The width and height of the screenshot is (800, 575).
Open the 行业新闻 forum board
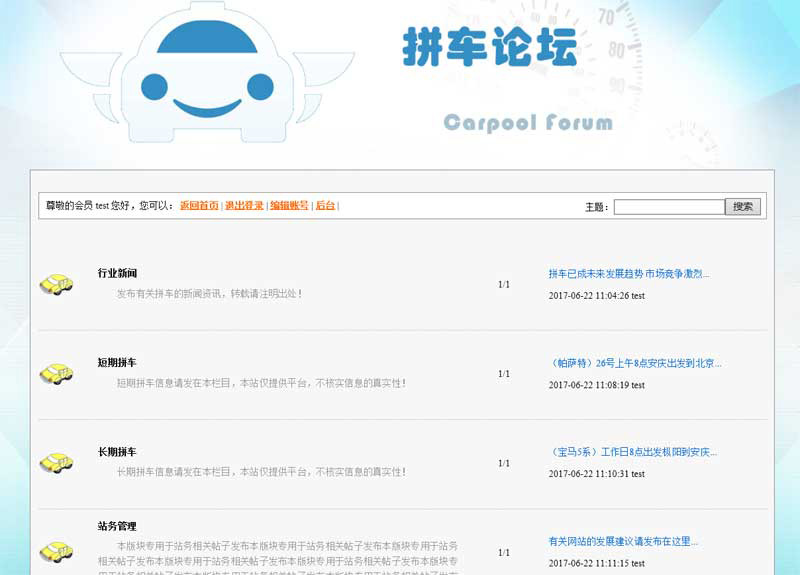pos(117,273)
